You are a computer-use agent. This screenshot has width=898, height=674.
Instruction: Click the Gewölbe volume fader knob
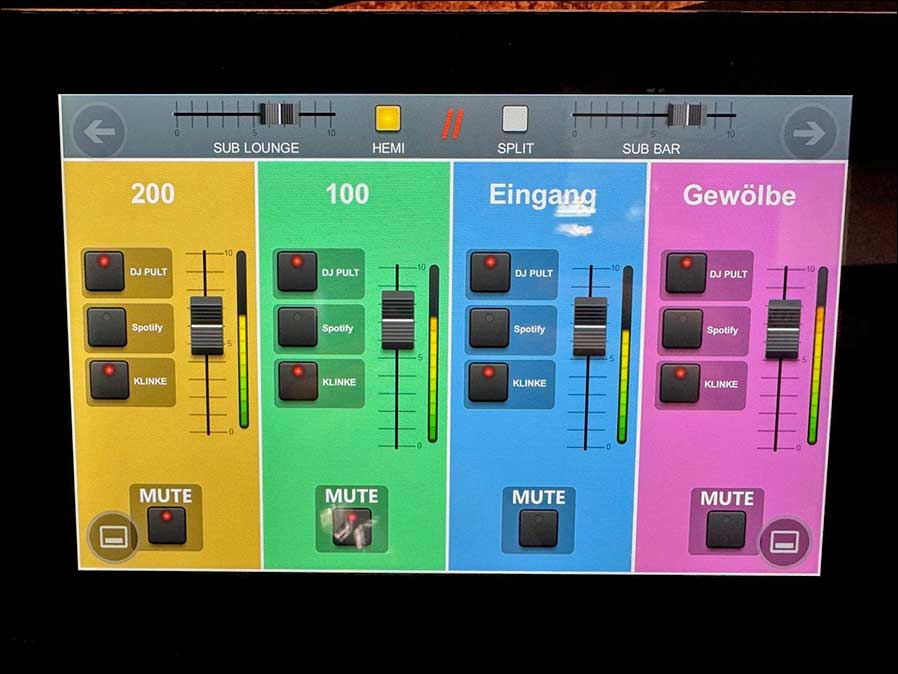(783, 329)
